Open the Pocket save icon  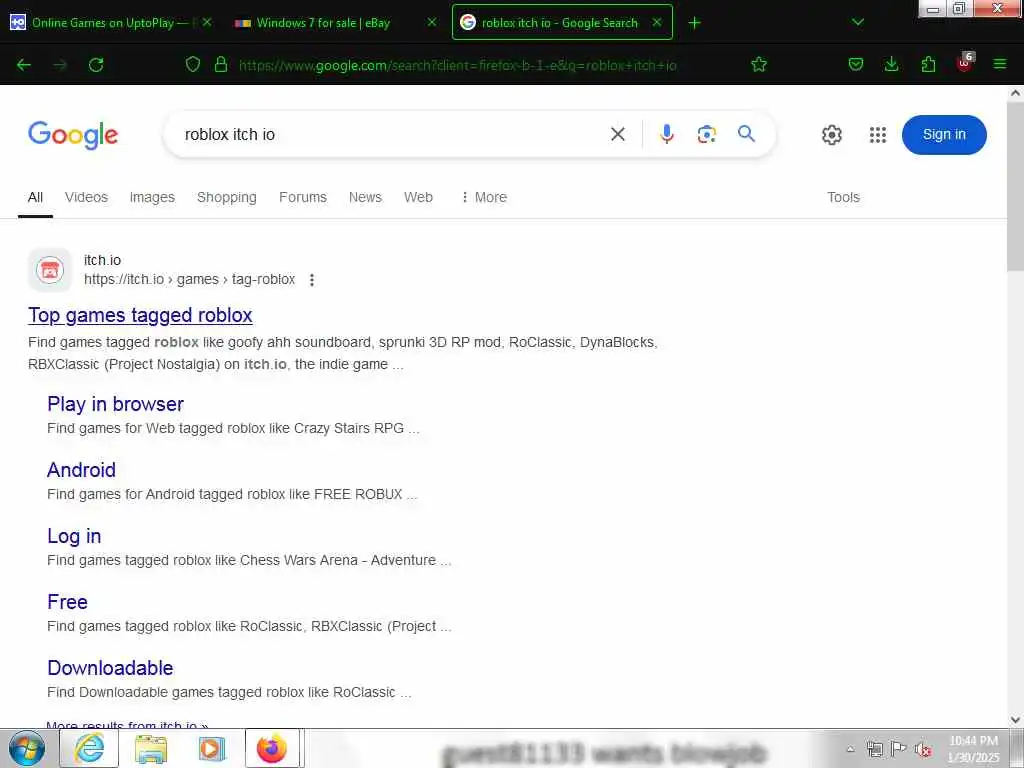pyautogui.click(x=856, y=64)
